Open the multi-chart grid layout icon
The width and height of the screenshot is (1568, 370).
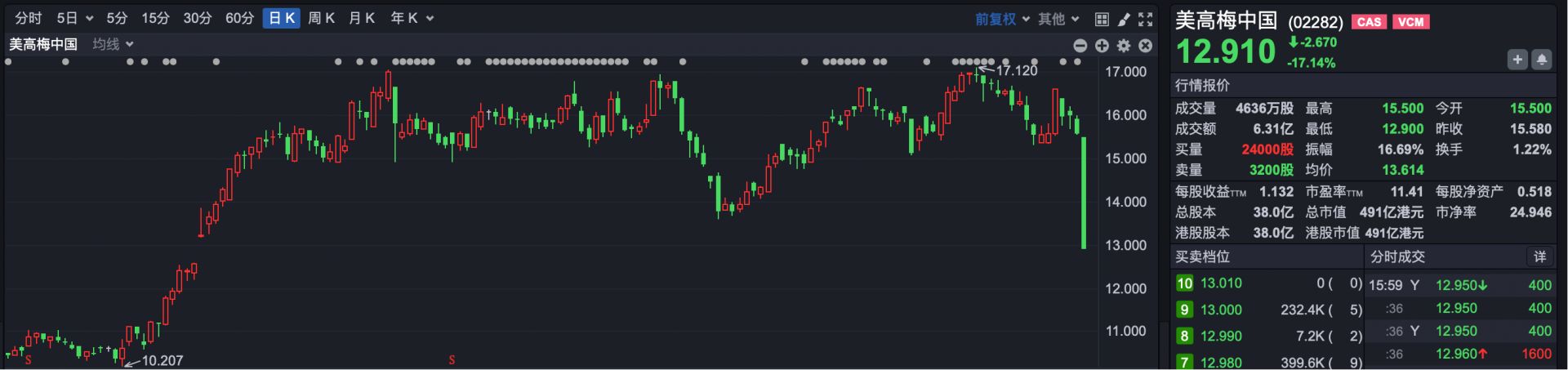(1102, 19)
